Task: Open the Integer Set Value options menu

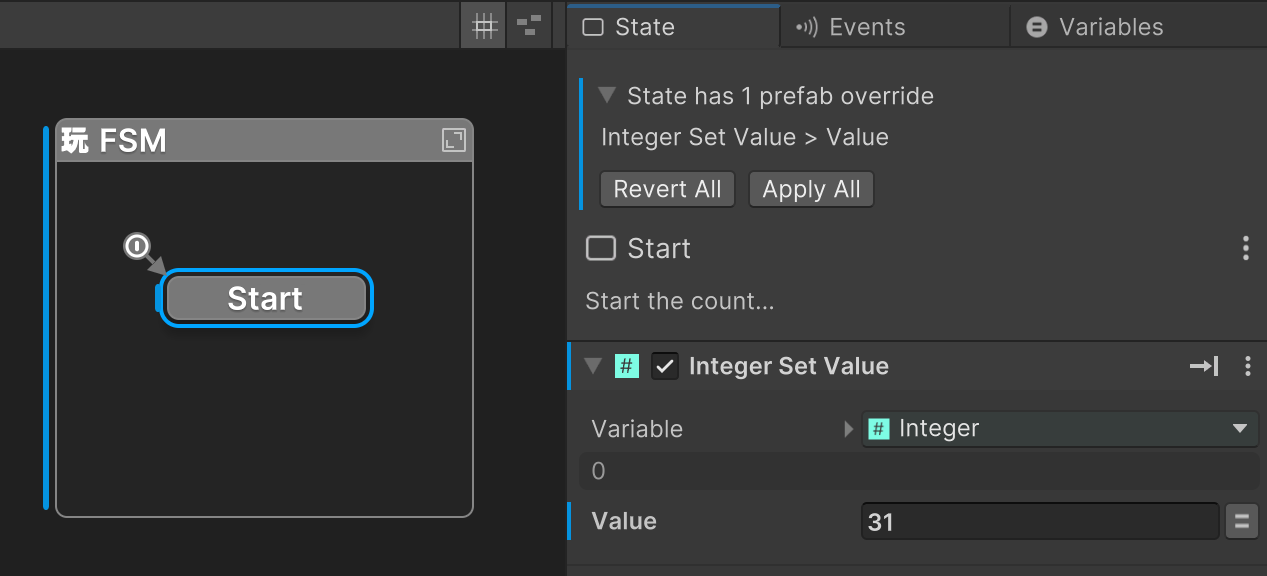Action: (x=1247, y=366)
